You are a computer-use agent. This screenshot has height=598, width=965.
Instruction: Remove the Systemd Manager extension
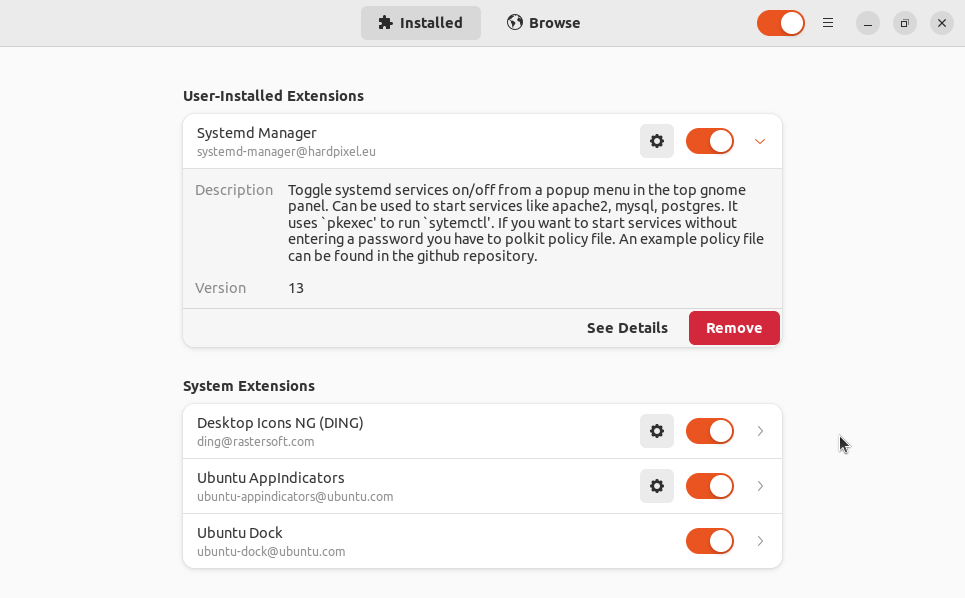pyautogui.click(x=734, y=328)
